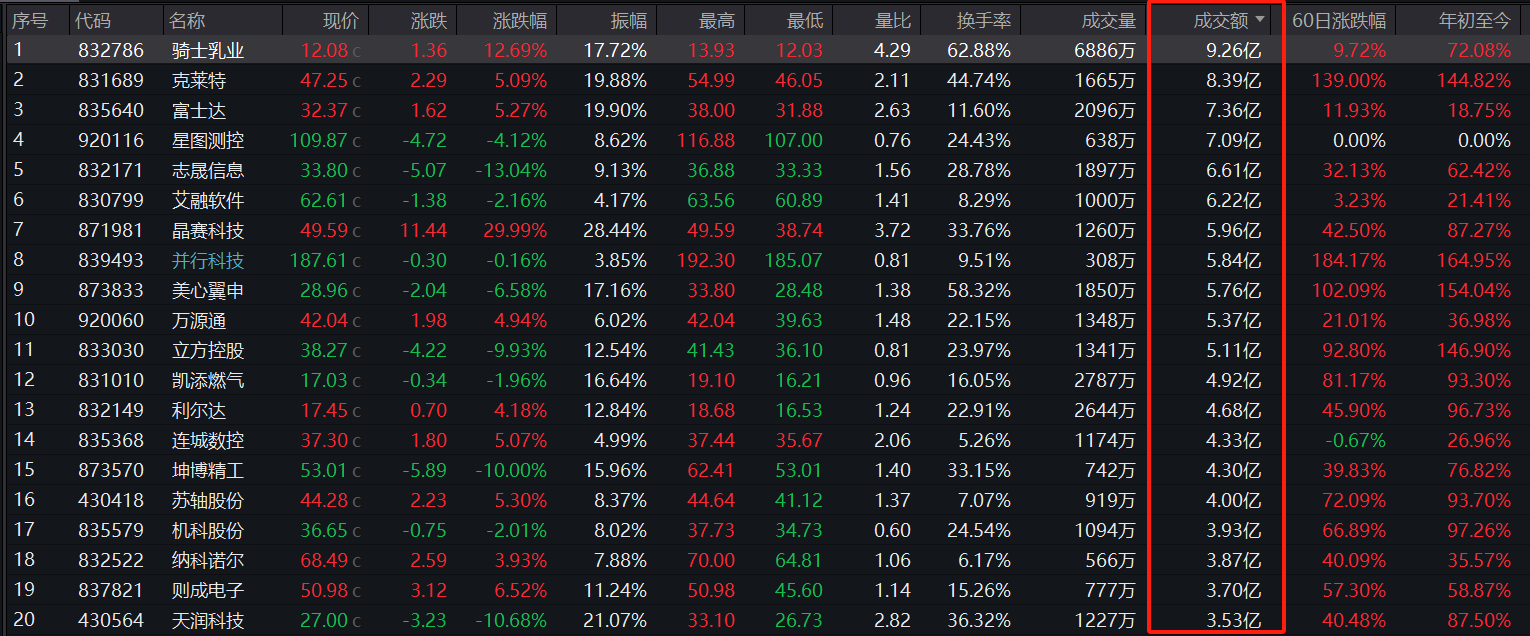Image resolution: width=1530 pixels, height=636 pixels.
Task: Click stock code 831689
Action: click(x=111, y=80)
